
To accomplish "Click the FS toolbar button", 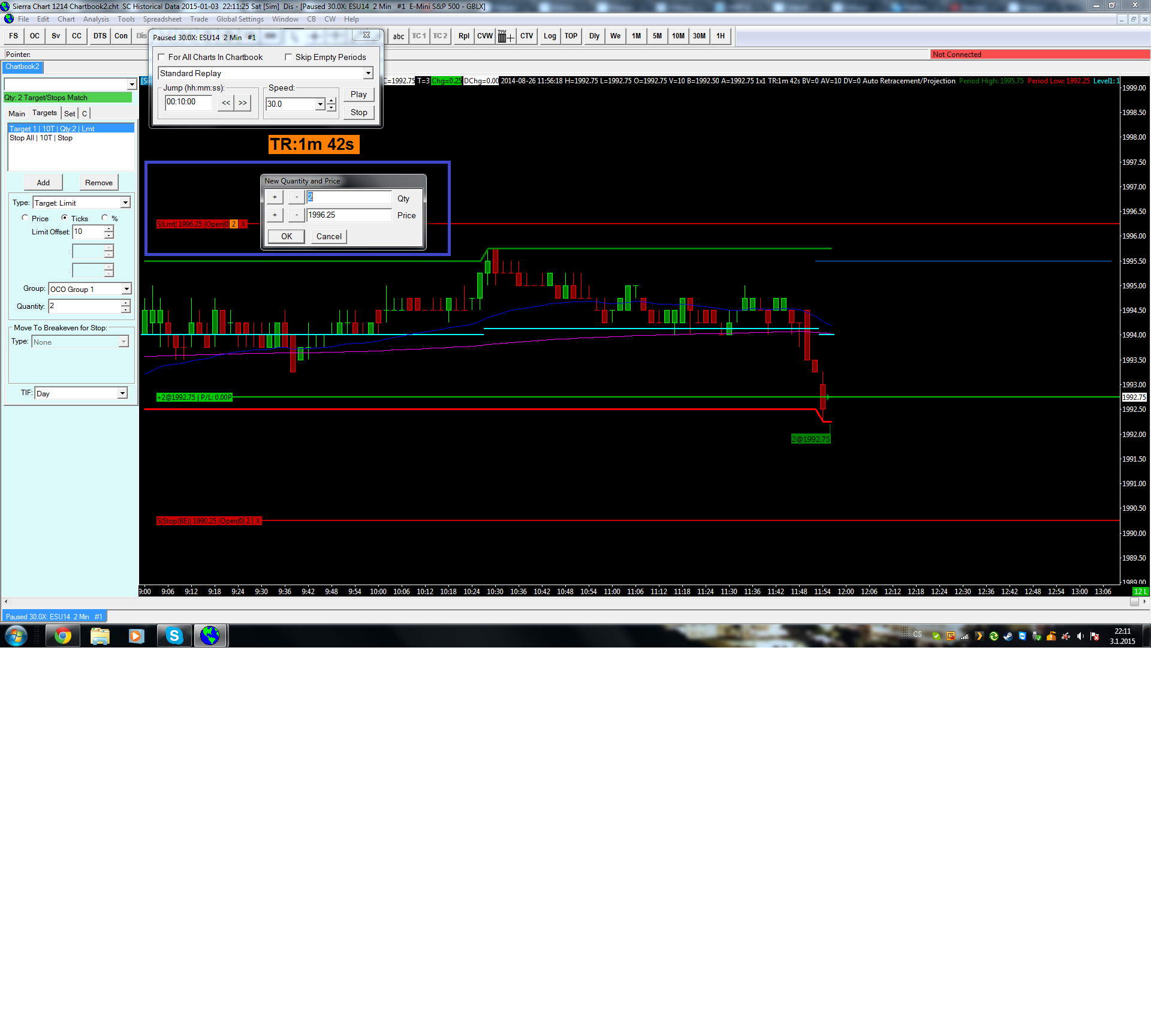I will (x=14, y=36).
